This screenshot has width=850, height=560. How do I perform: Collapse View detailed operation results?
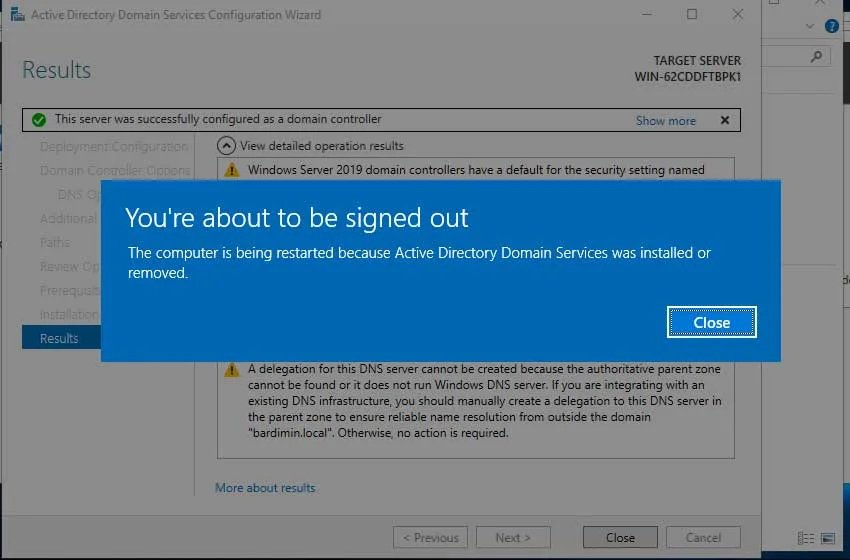(226, 146)
